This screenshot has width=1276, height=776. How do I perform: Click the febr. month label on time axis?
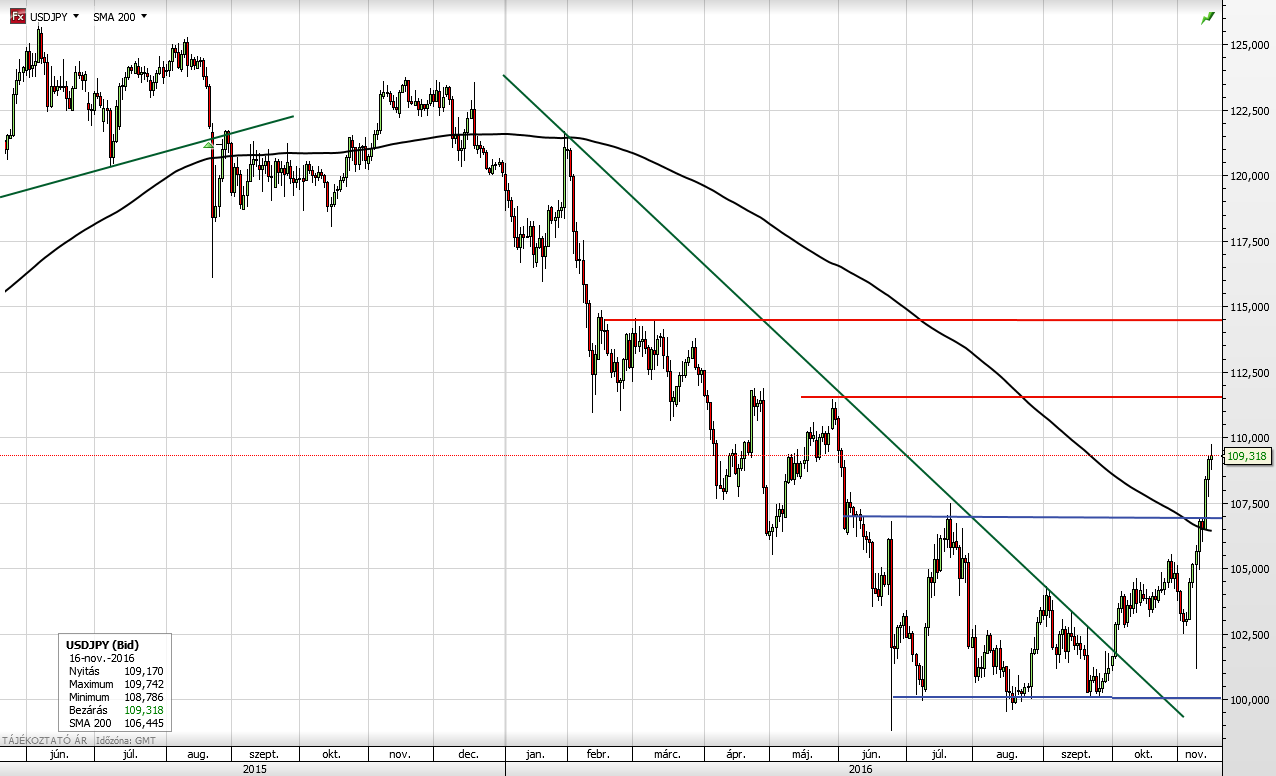pos(600,755)
